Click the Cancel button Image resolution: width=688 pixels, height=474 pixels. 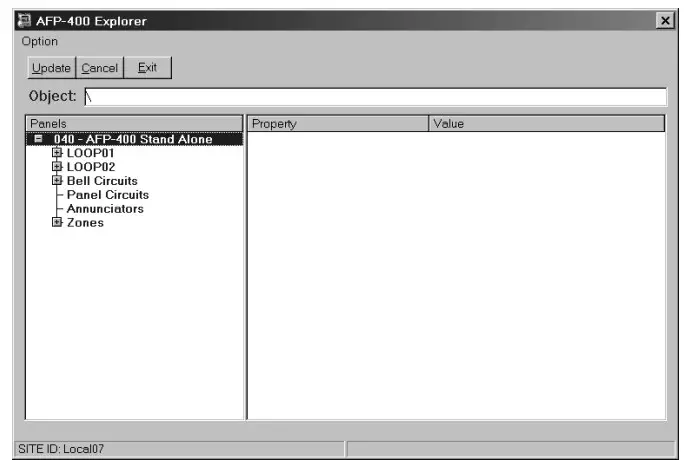[x=100, y=68]
